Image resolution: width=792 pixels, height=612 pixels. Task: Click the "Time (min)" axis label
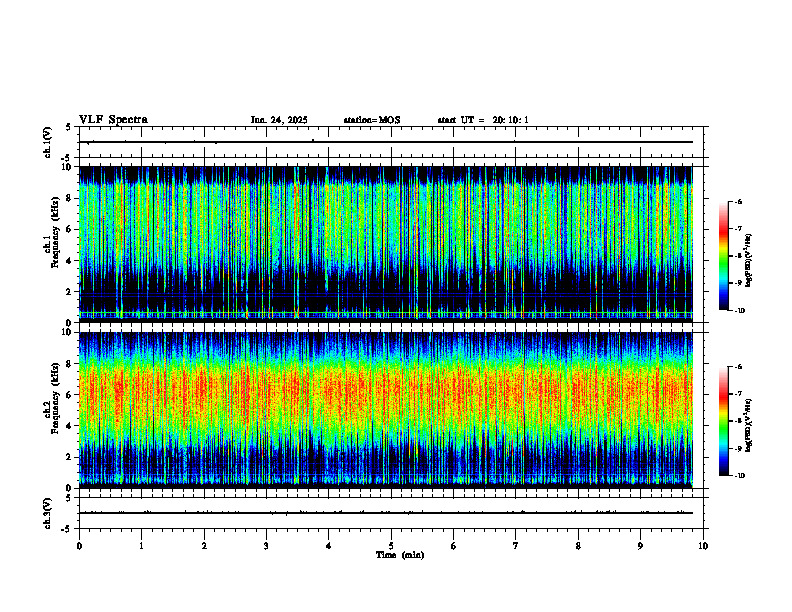click(x=400, y=555)
